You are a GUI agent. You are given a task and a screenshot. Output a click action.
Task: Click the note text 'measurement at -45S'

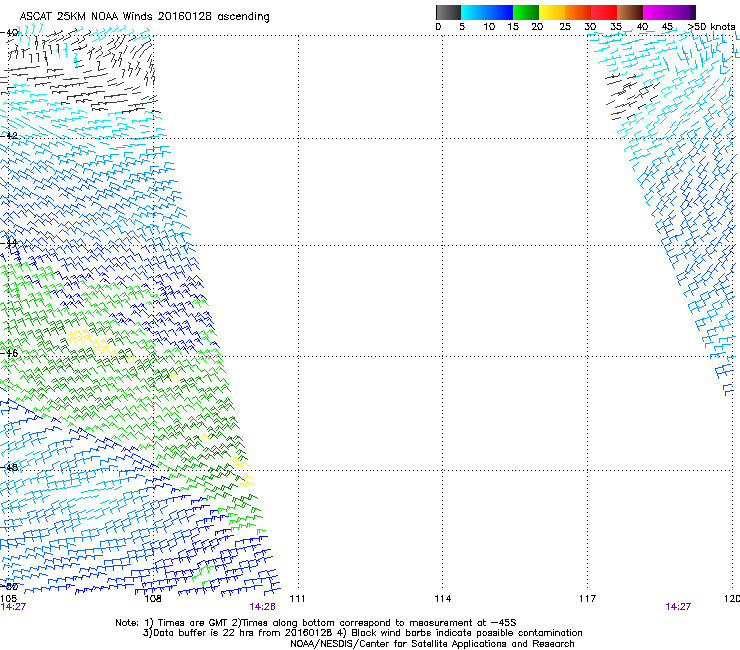[x=465, y=623]
